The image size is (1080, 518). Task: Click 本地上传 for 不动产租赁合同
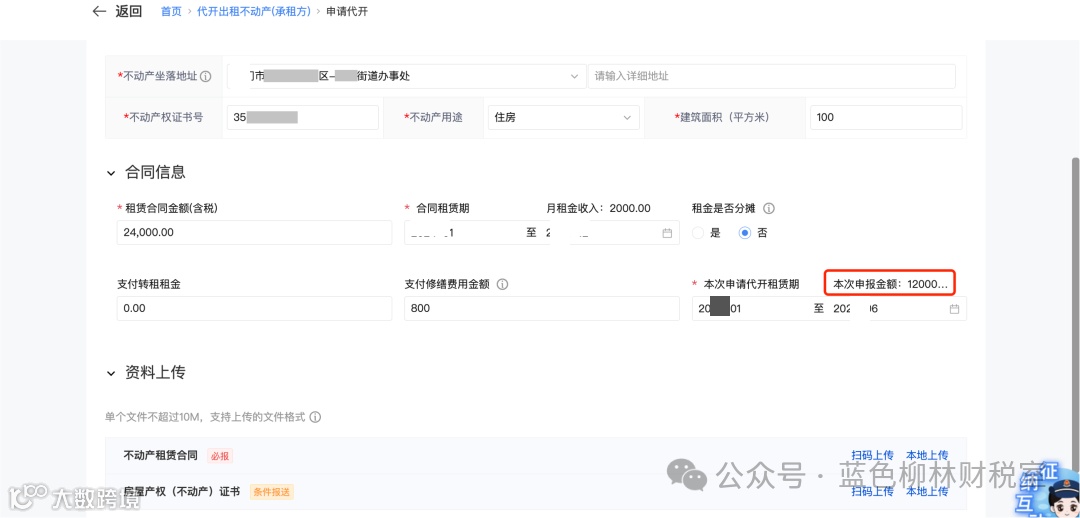click(927, 455)
